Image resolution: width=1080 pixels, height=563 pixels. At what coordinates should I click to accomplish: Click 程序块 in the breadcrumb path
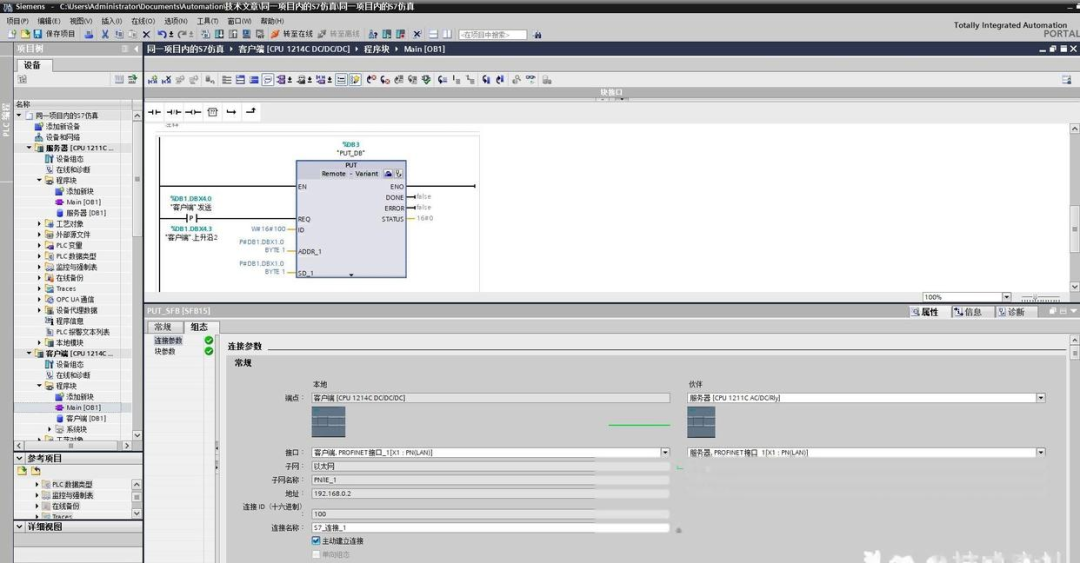click(x=376, y=49)
